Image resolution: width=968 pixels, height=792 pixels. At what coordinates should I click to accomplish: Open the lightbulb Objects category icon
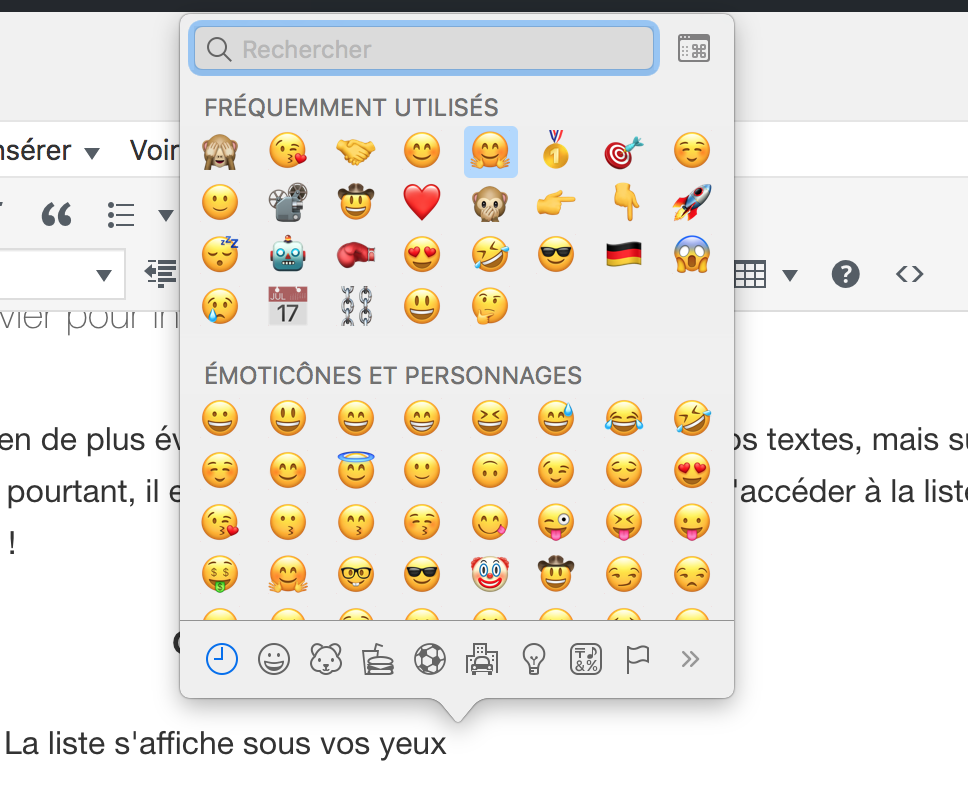[534, 659]
